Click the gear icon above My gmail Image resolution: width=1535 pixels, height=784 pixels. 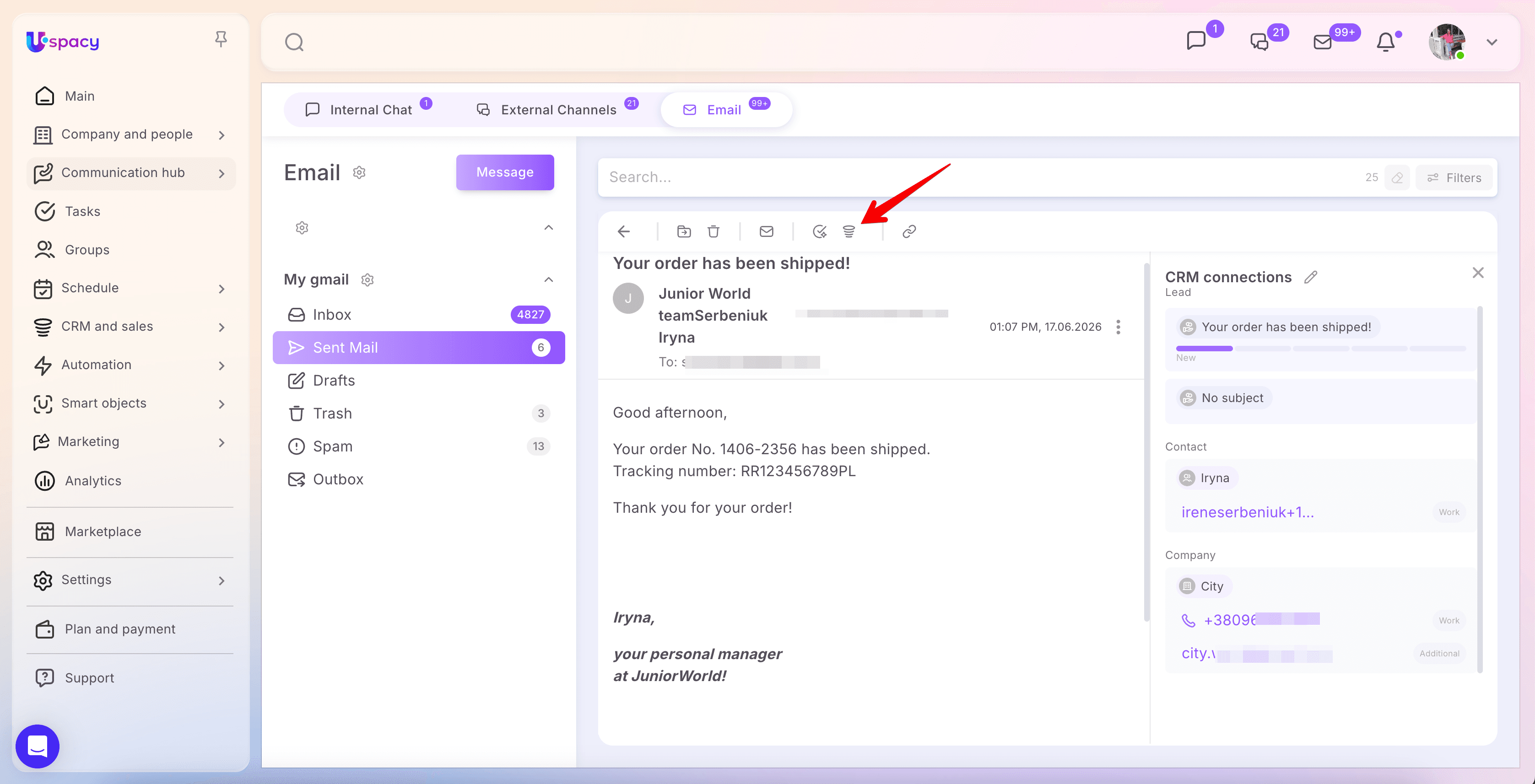point(302,228)
